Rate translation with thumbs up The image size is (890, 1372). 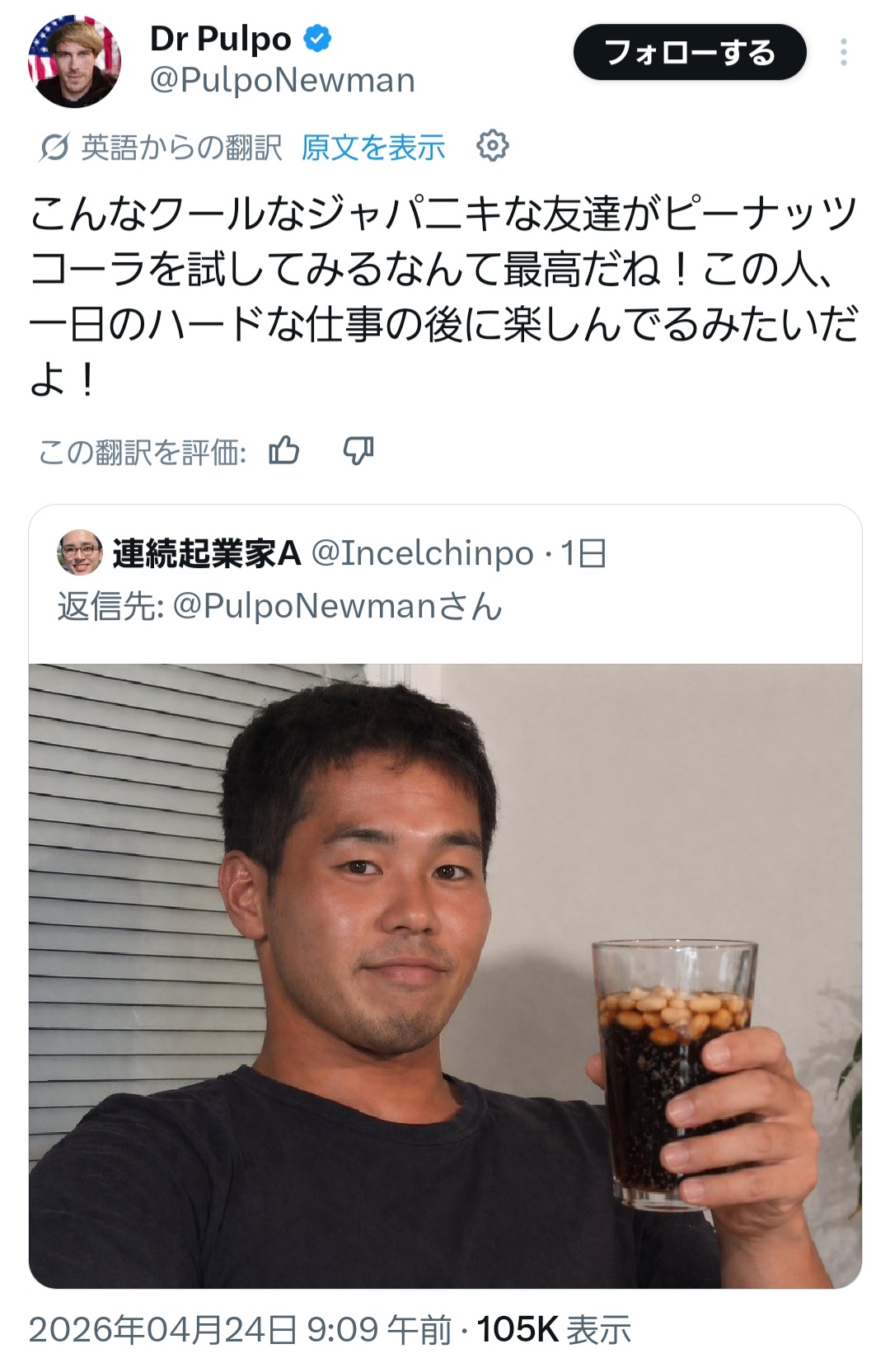(x=284, y=451)
